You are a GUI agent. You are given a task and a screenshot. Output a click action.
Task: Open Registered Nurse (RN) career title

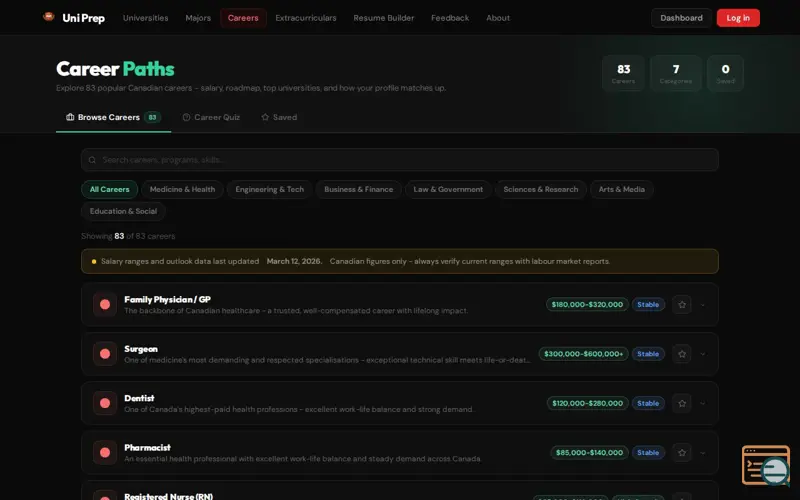[x=168, y=496]
